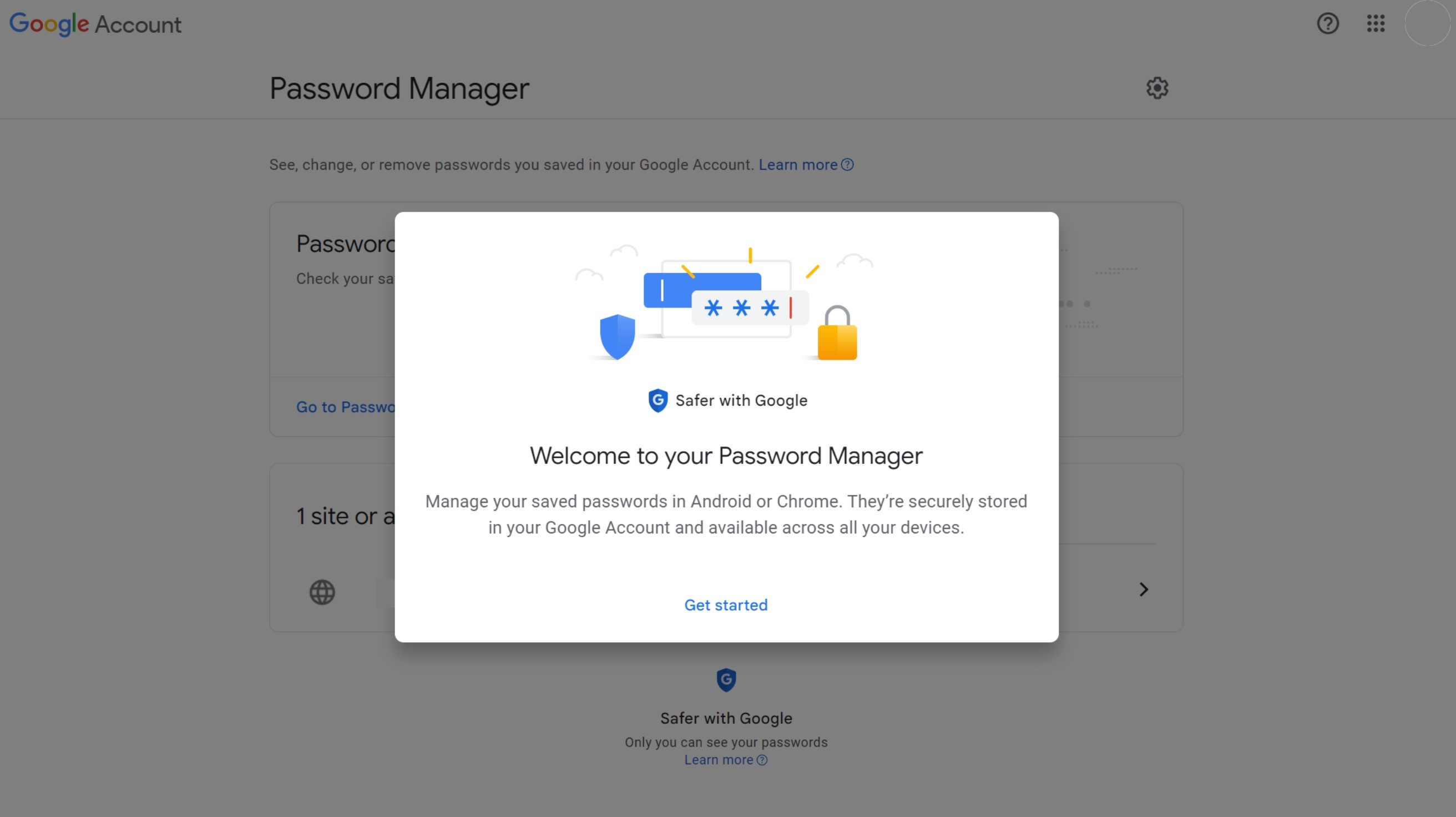Click the Only you can see your passwords text
This screenshot has height=817, width=1456.
pyautogui.click(x=726, y=743)
